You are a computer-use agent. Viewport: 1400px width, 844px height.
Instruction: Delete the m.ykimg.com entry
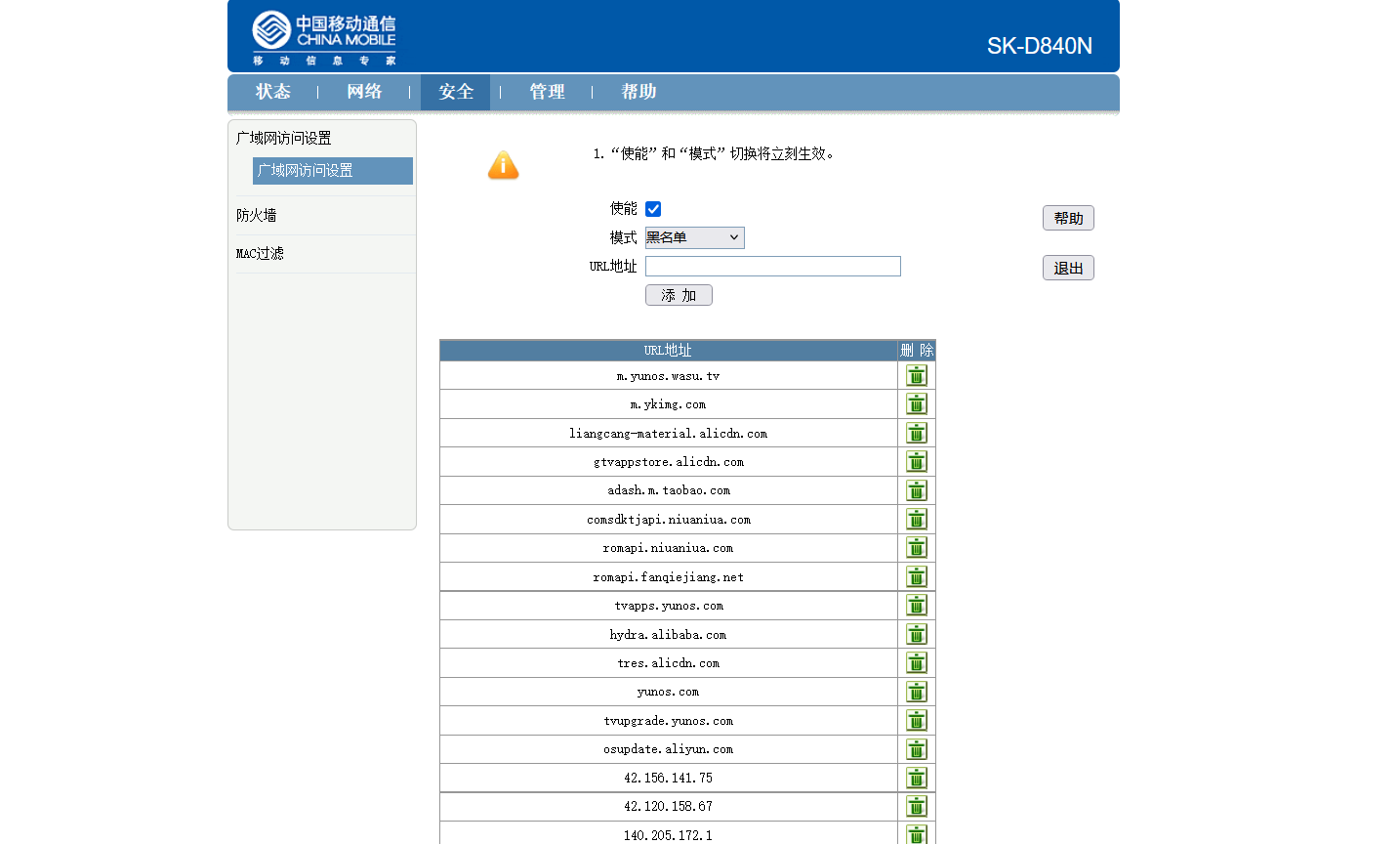click(917, 404)
